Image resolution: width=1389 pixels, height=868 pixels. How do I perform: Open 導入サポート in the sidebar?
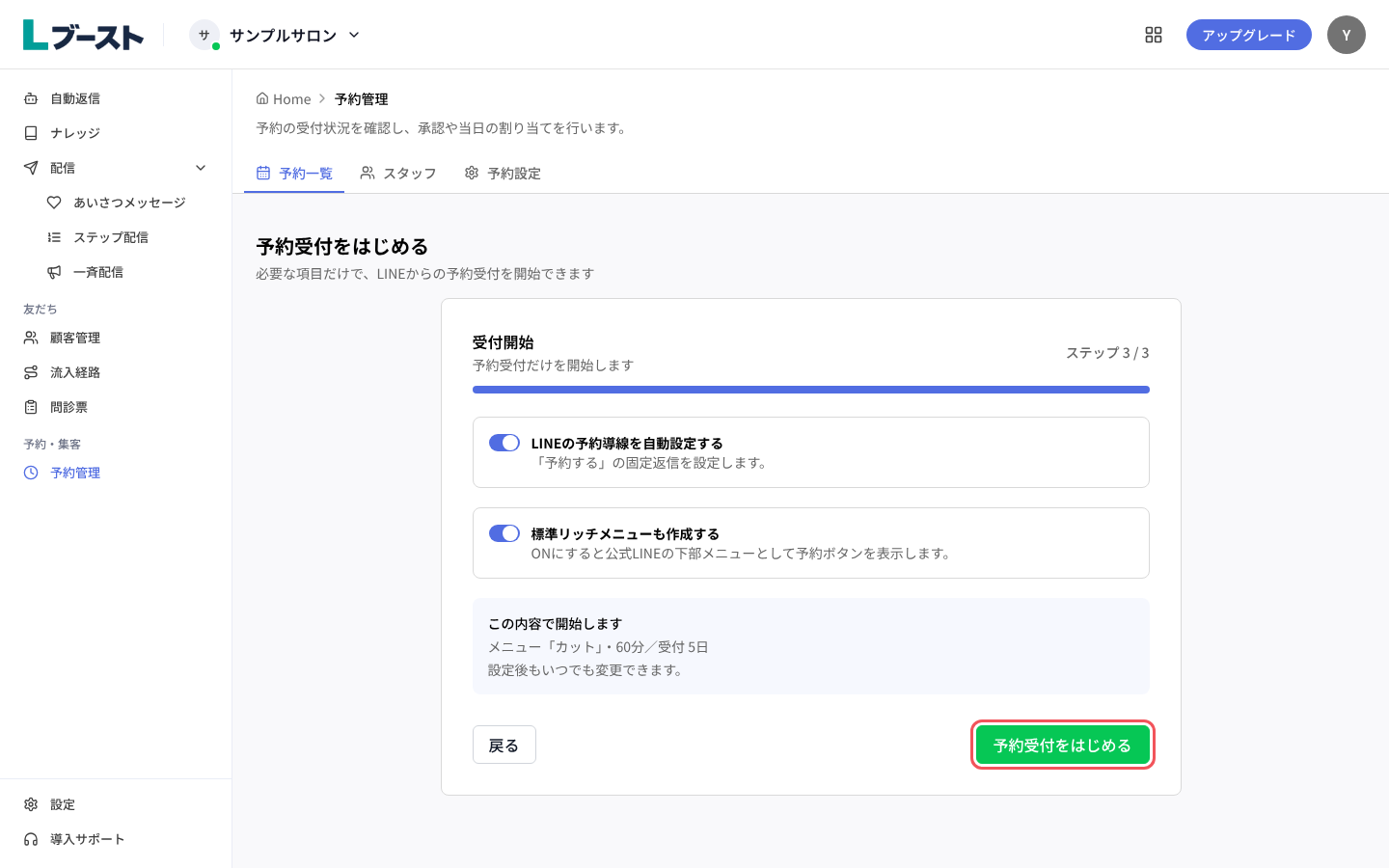click(116, 839)
